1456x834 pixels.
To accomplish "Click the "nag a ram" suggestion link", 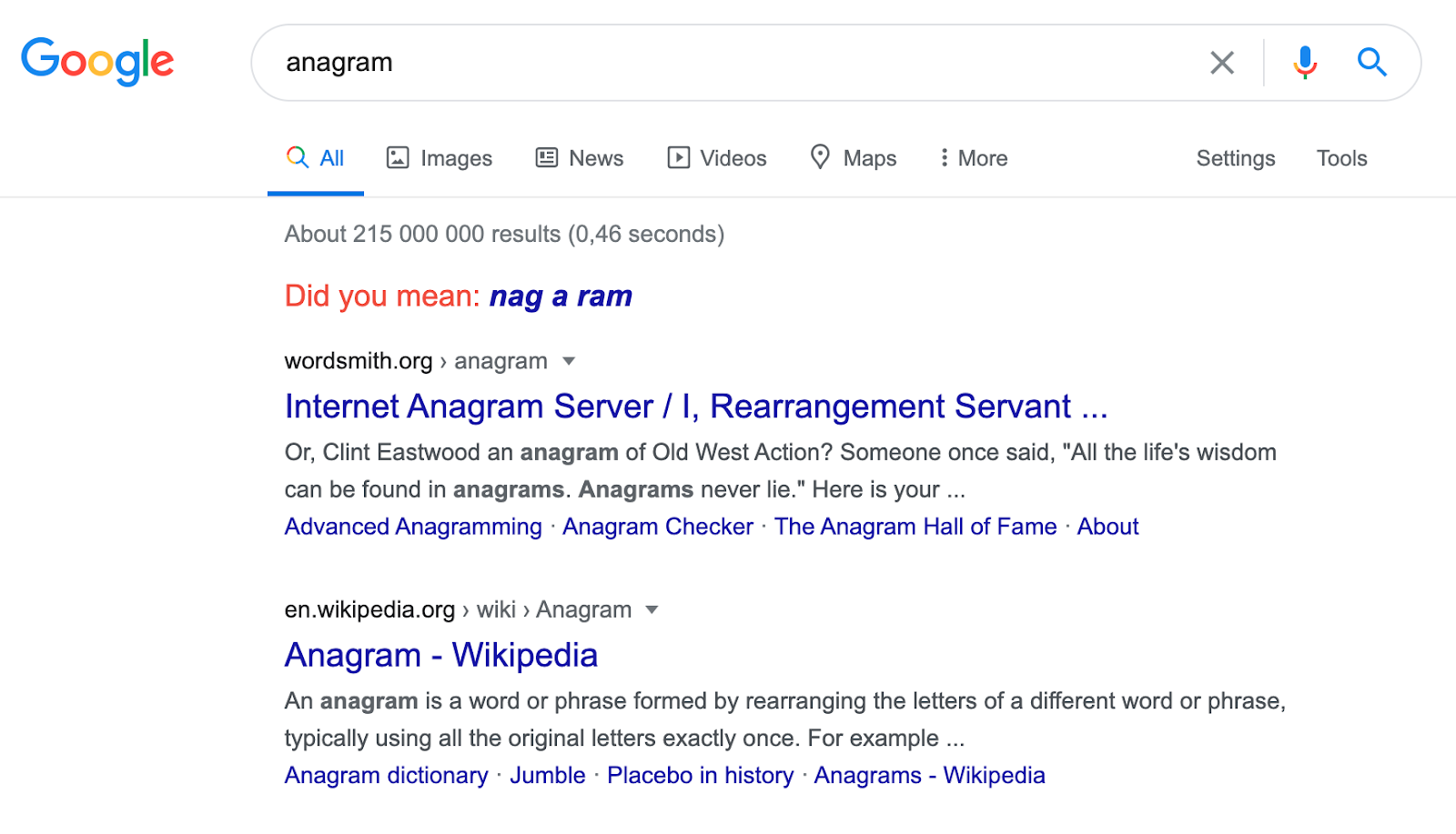I will click(x=561, y=296).
